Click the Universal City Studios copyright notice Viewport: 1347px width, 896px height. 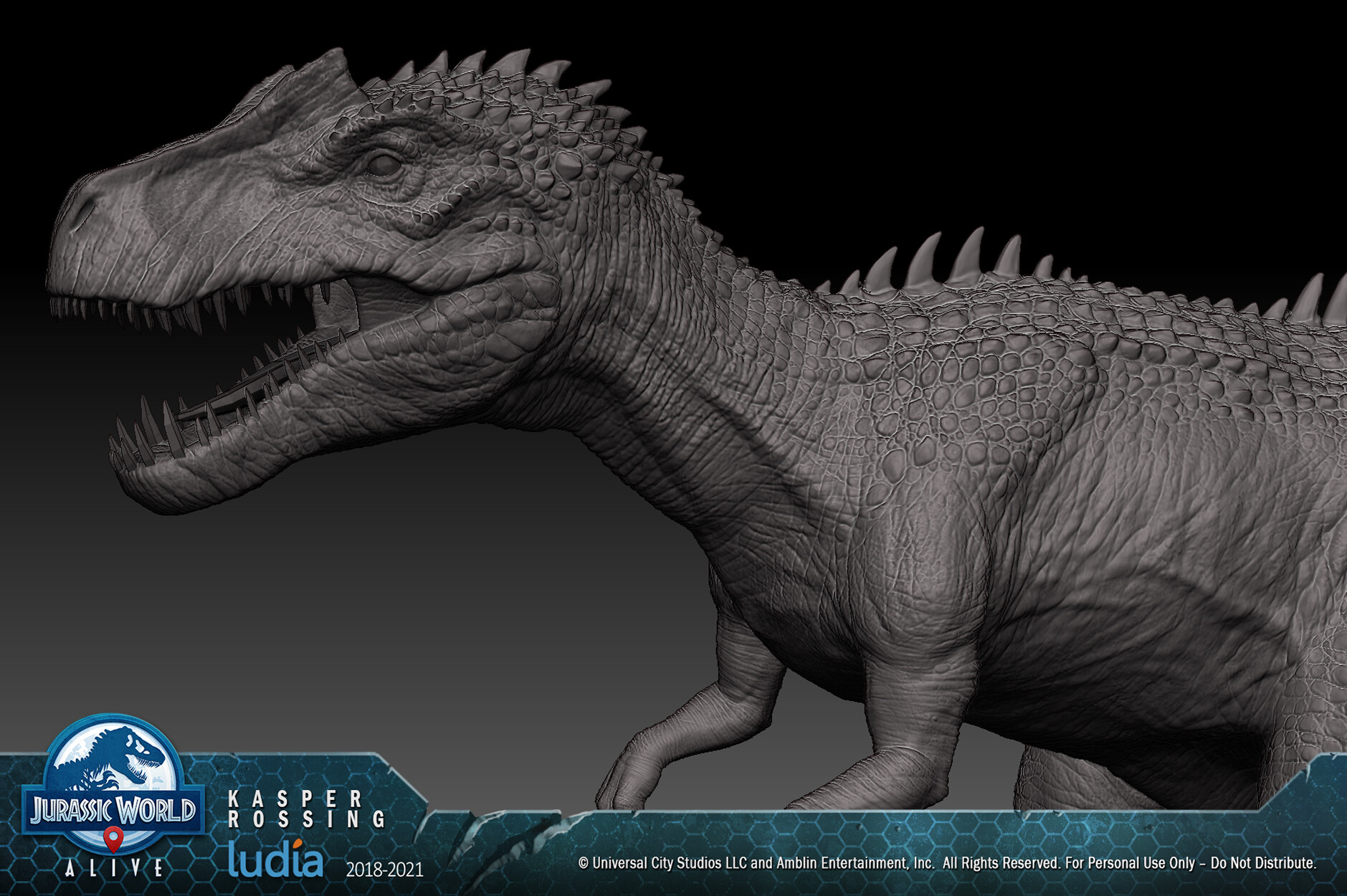point(947,863)
